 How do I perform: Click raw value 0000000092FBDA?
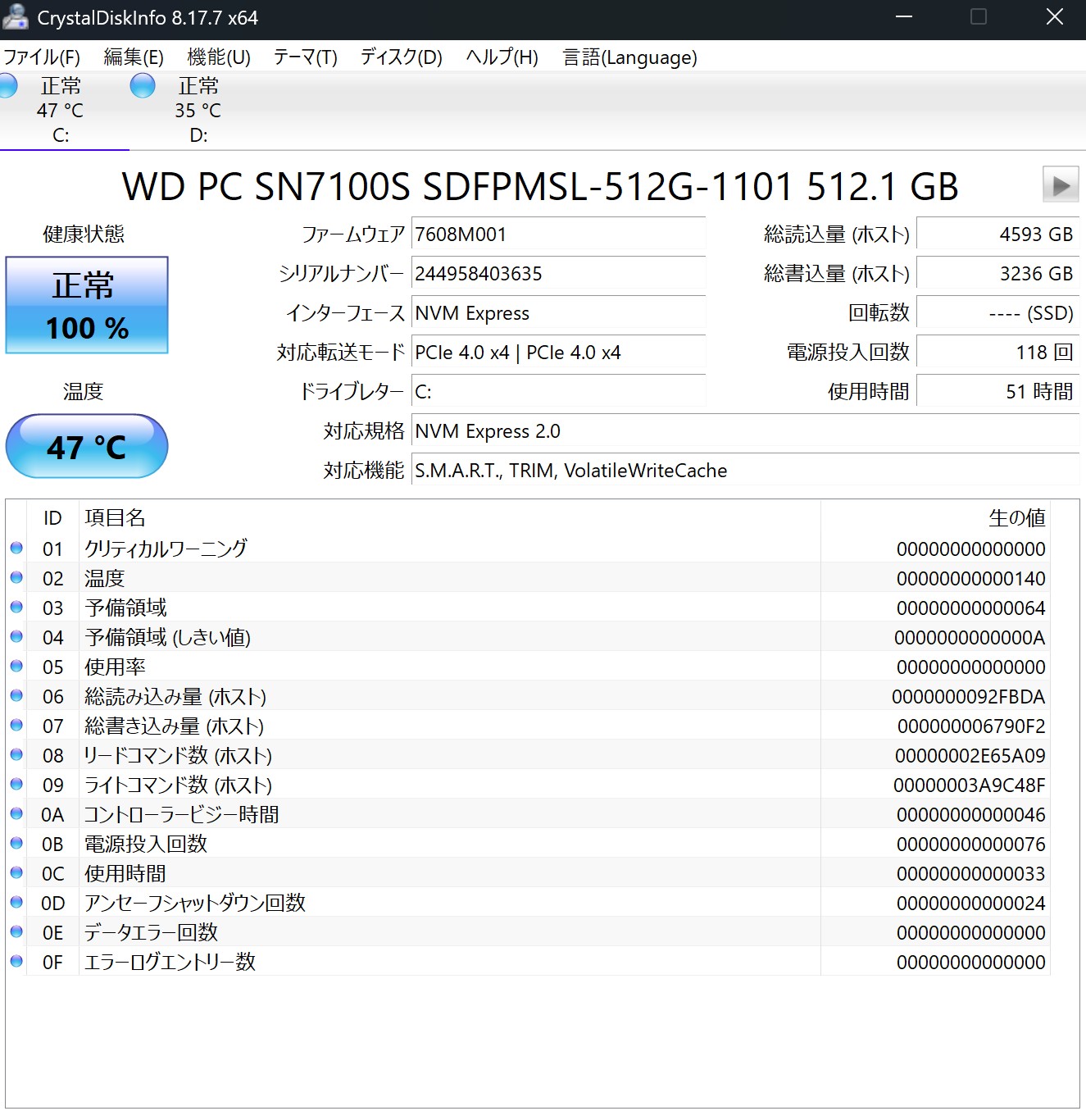(969, 697)
